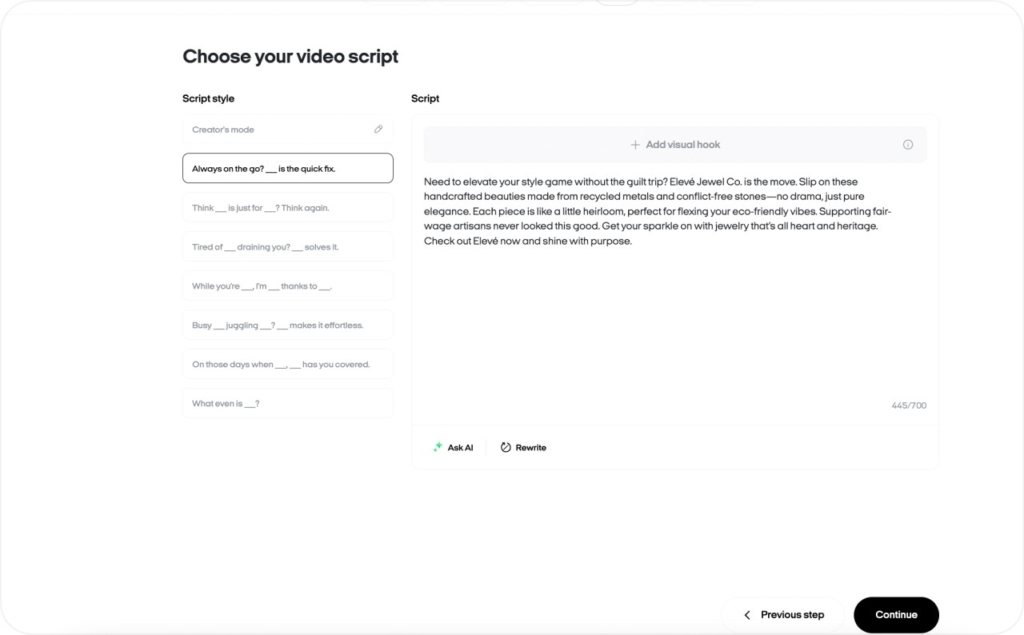Click the Add visual hook bar
This screenshot has width=1024, height=635.
coord(675,144)
